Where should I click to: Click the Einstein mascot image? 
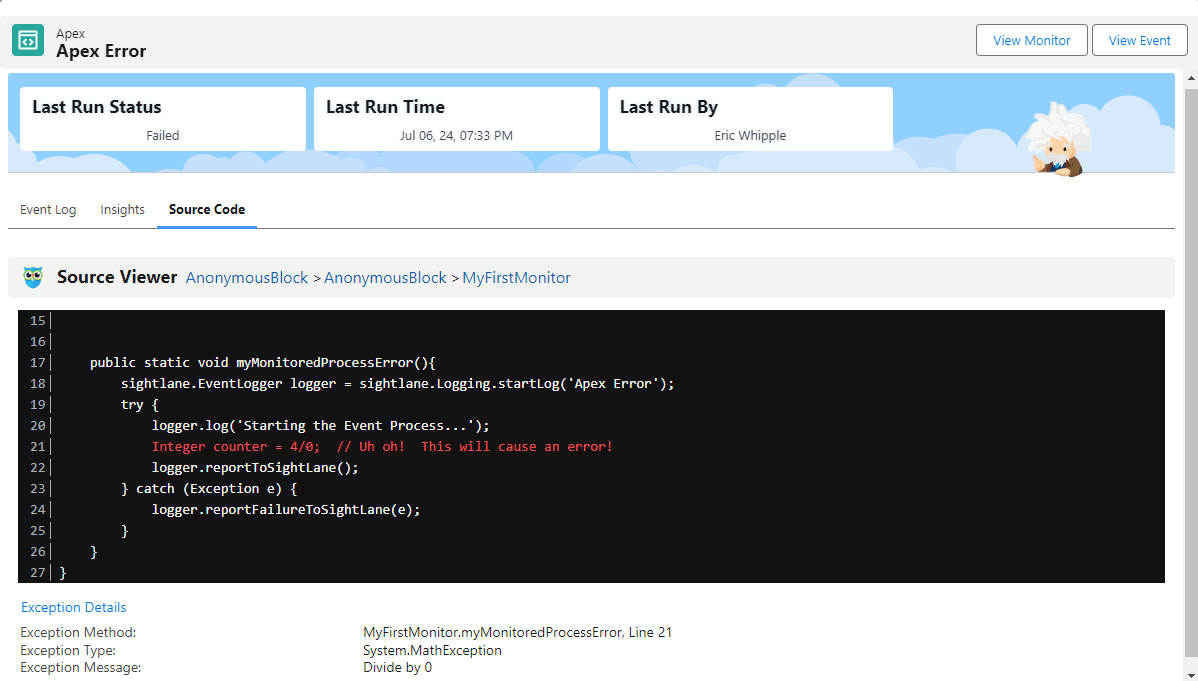[1055, 138]
